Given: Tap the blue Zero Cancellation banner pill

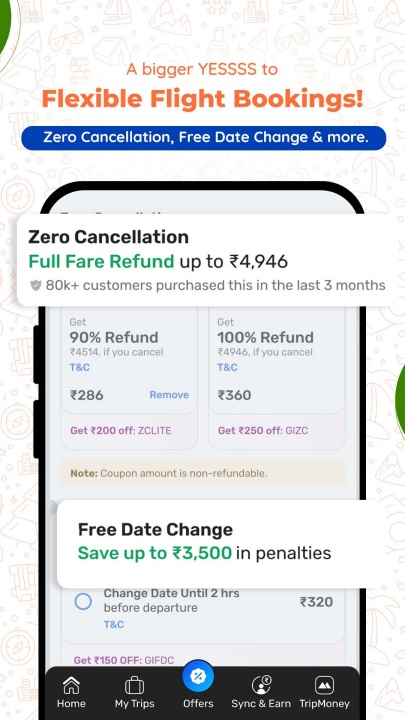Looking at the screenshot, I should point(203,138).
